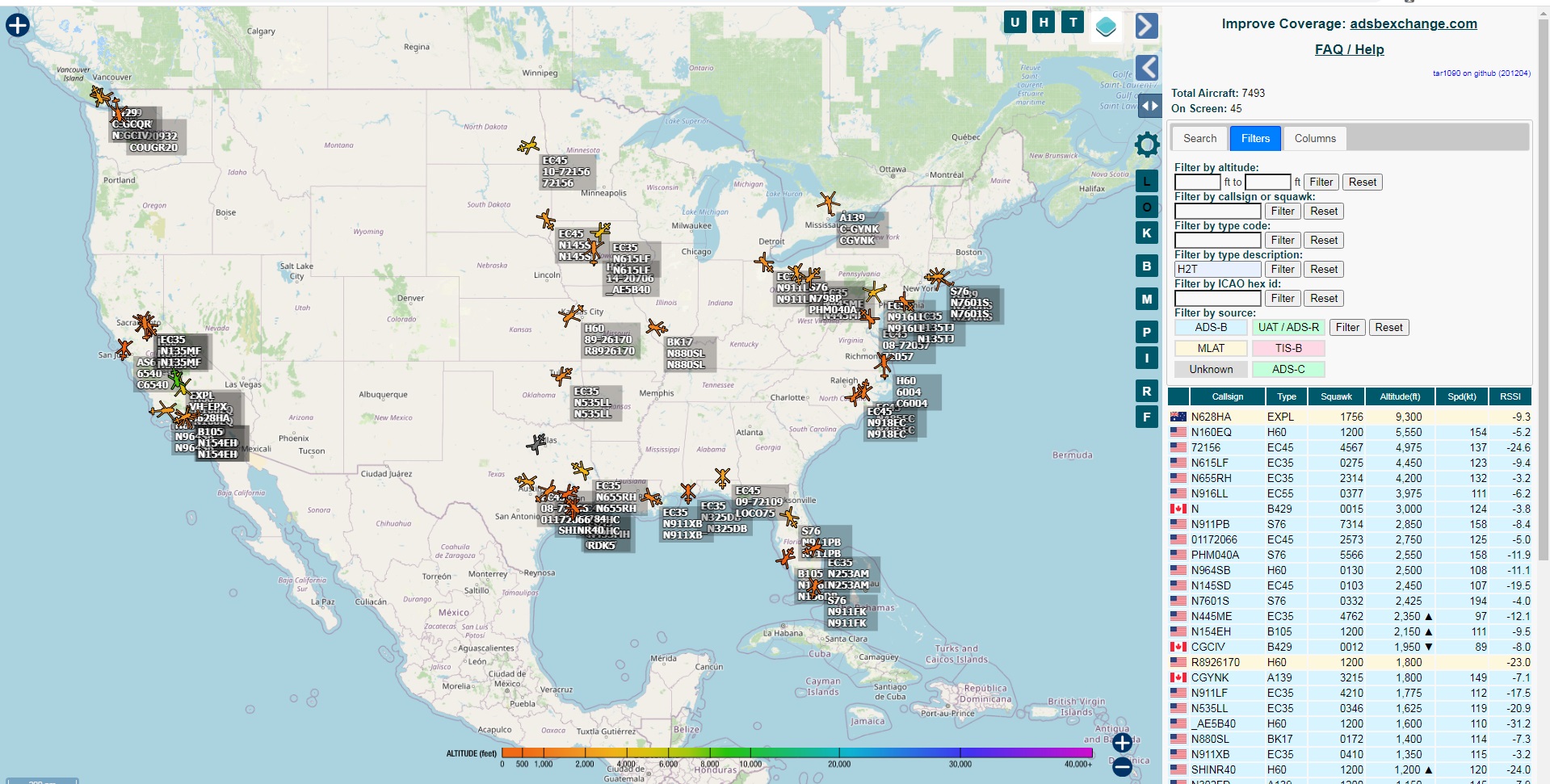1550x784 pixels.
Task: Toggle the Unknown source filter
Action: [x=1211, y=369]
